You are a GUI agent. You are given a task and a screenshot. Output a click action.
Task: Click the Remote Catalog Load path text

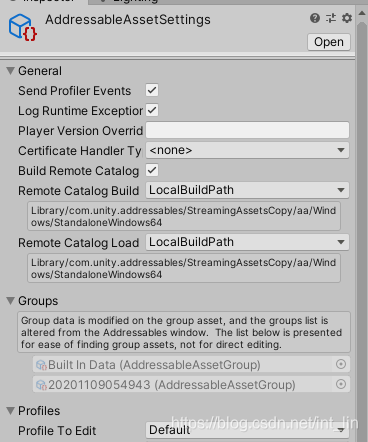point(184,268)
